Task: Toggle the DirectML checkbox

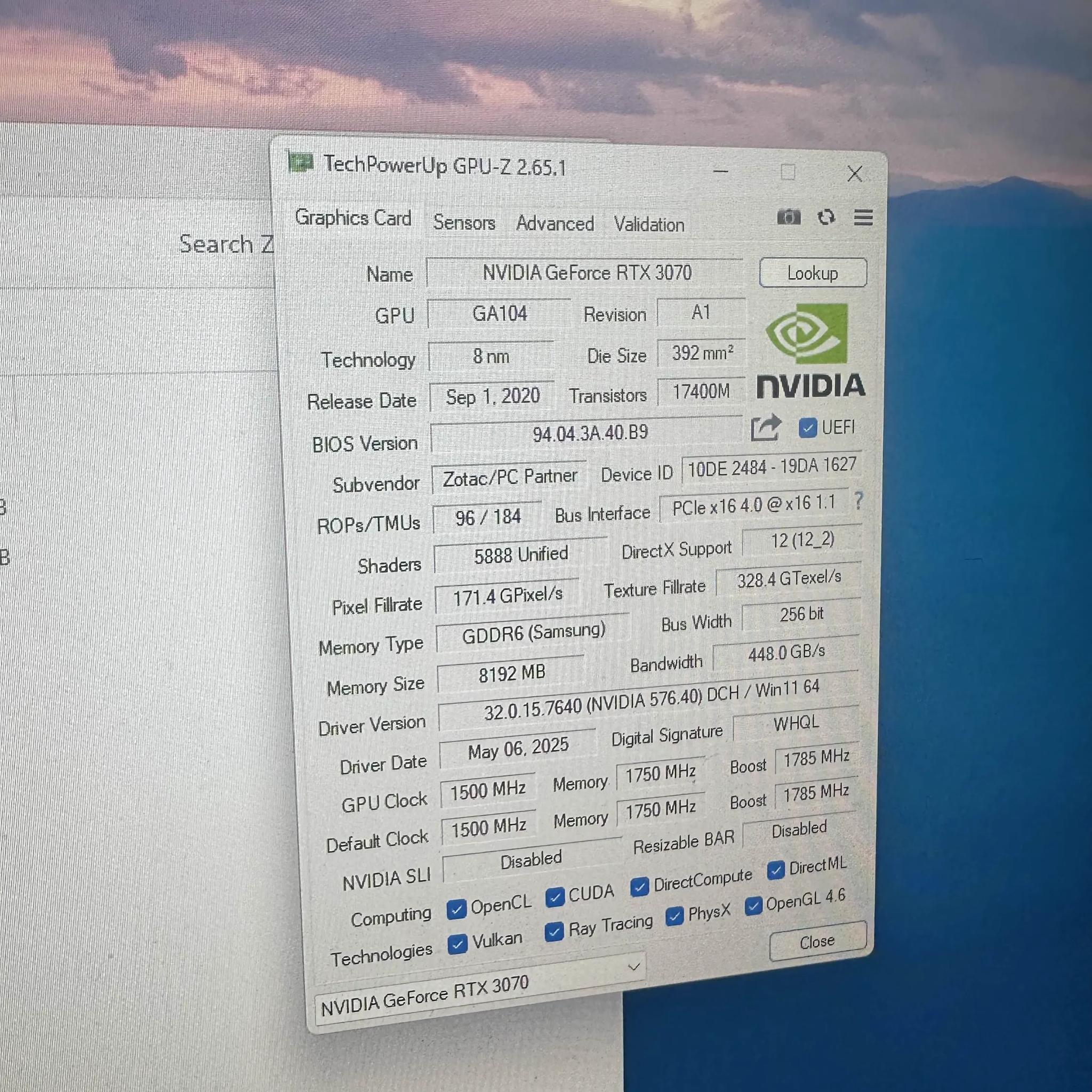Action: (775, 870)
